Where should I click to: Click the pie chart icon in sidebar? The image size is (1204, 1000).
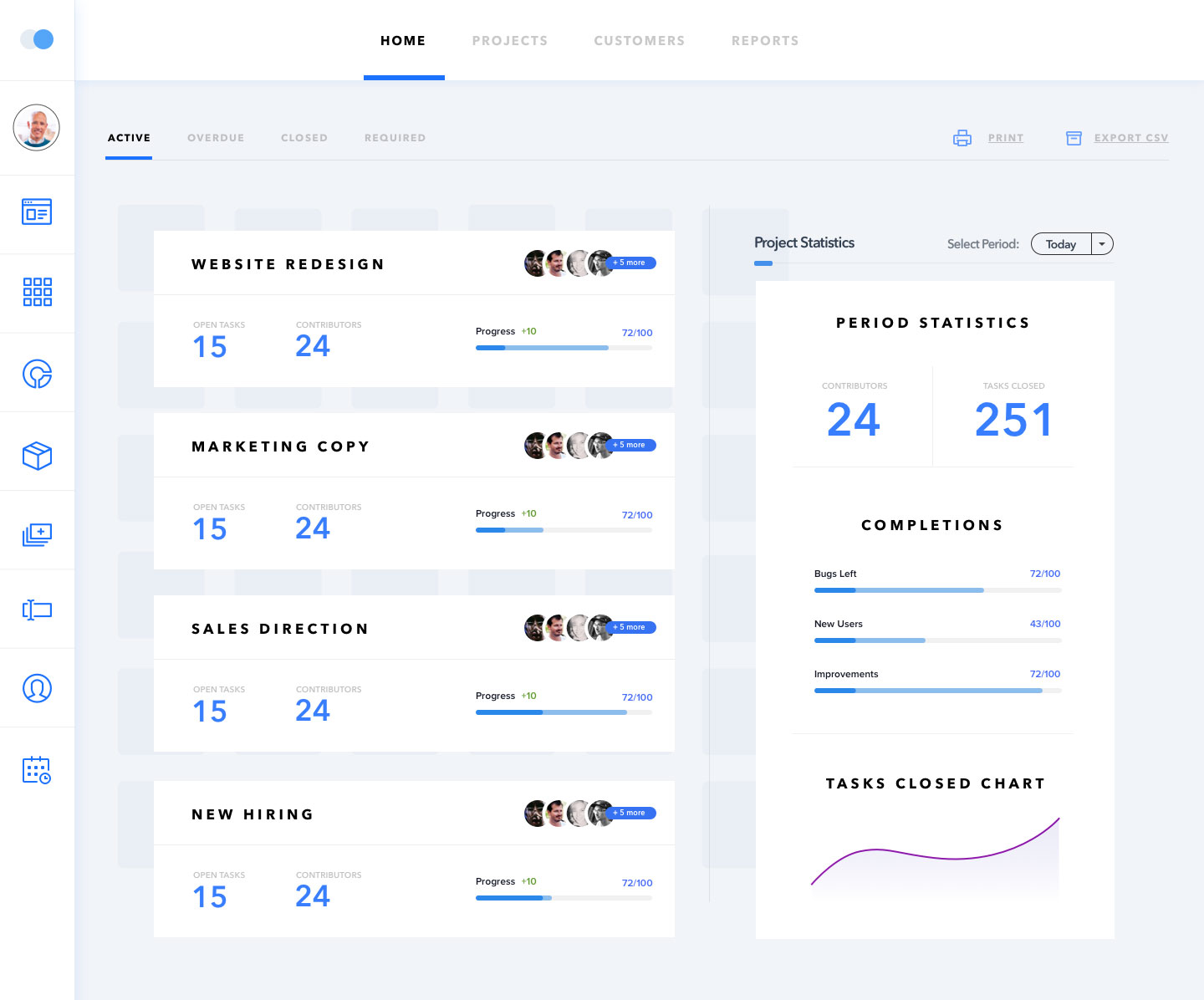[37, 374]
